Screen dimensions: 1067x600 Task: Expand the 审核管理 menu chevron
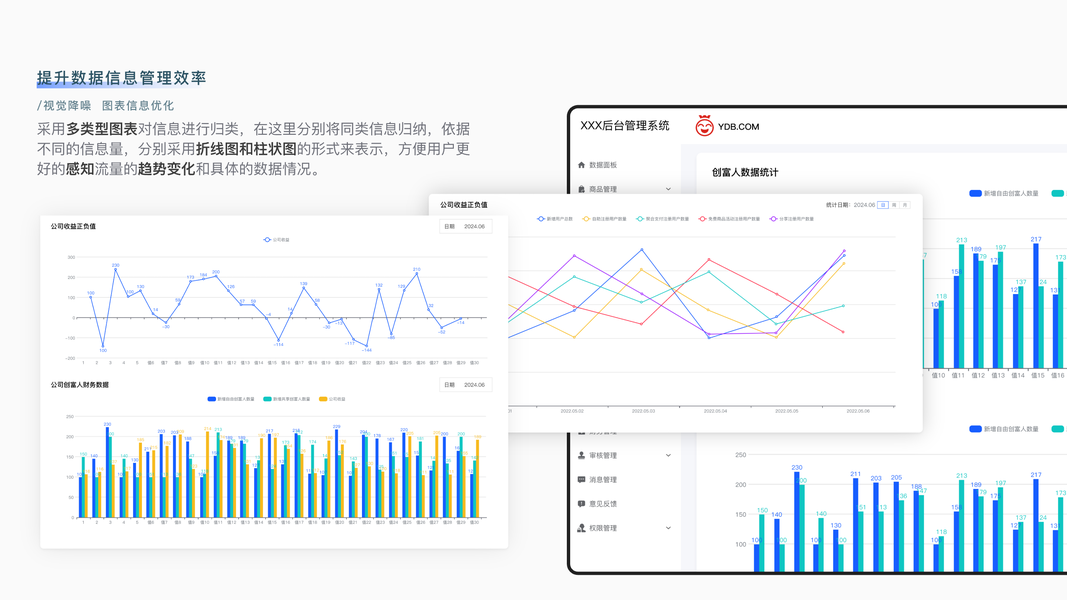point(668,455)
